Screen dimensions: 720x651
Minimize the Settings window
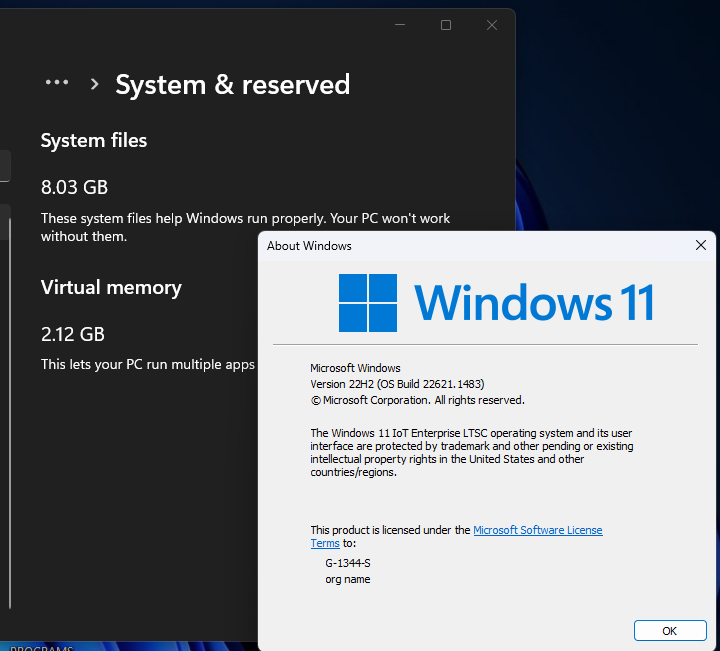400,25
